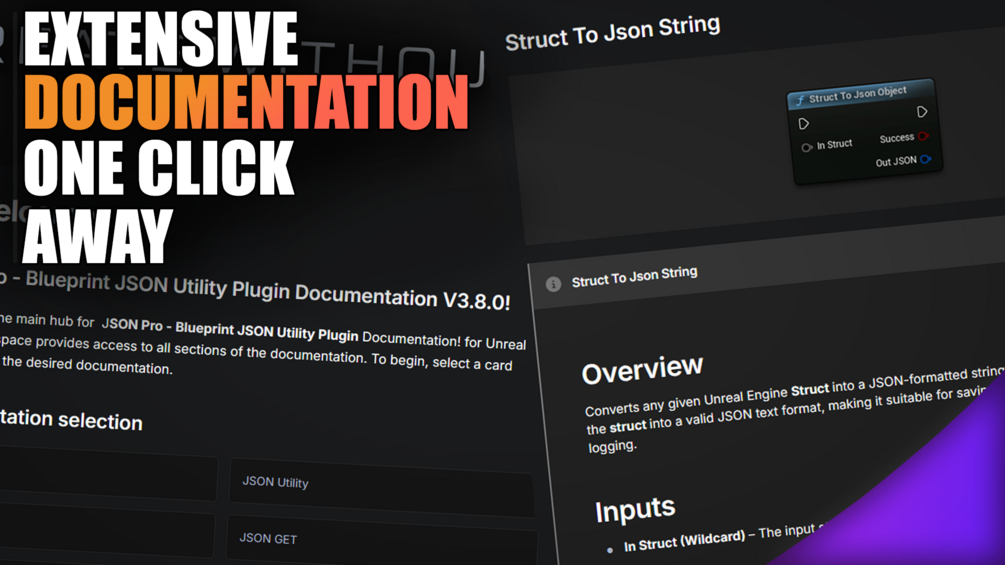The width and height of the screenshot is (1005, 565).
Task: Click the Inputs heading
Action: [x=635, y=511]
